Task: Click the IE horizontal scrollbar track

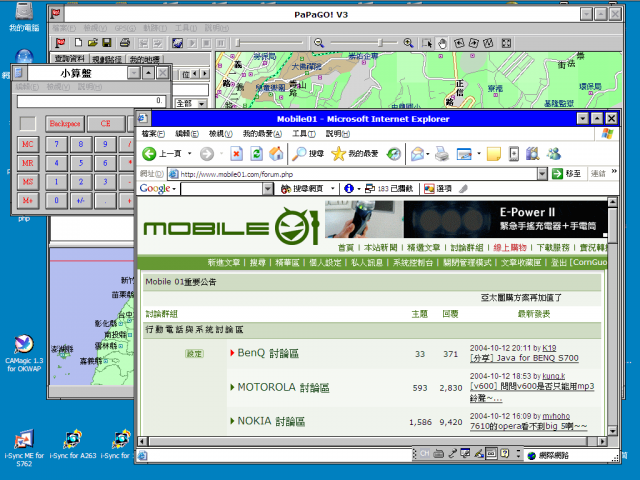Action: click(x=368, y=441)
